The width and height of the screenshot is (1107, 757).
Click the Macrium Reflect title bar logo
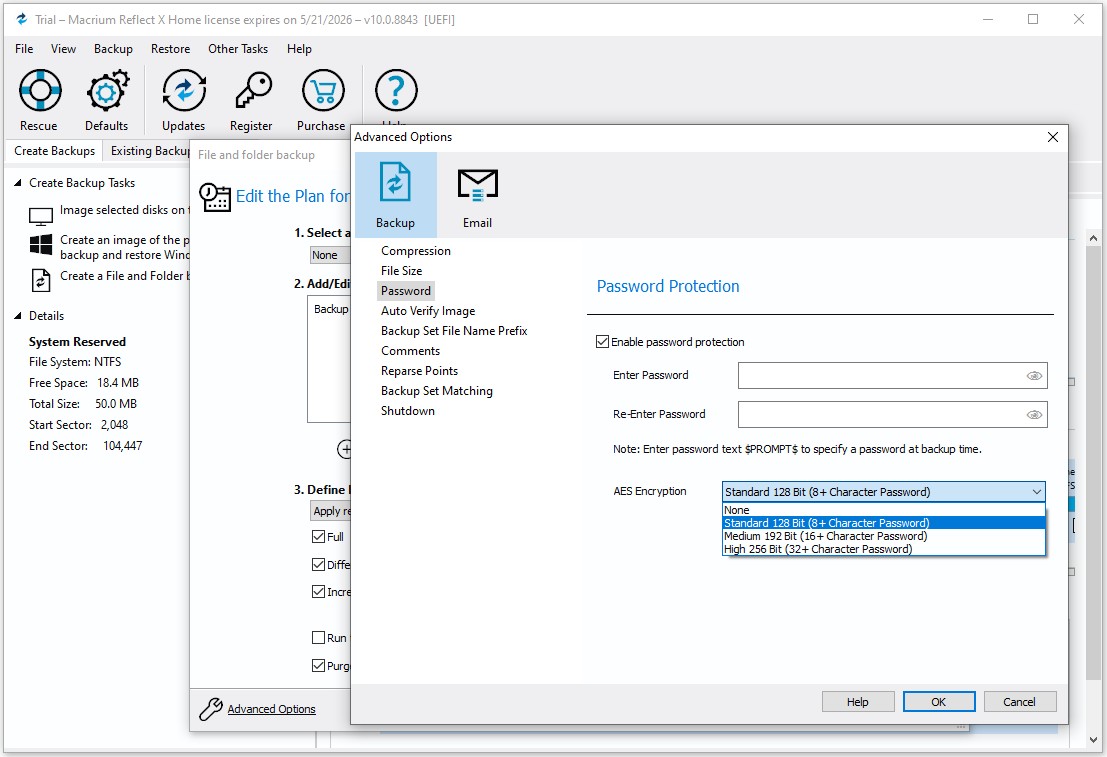click(x=22, y=19)
